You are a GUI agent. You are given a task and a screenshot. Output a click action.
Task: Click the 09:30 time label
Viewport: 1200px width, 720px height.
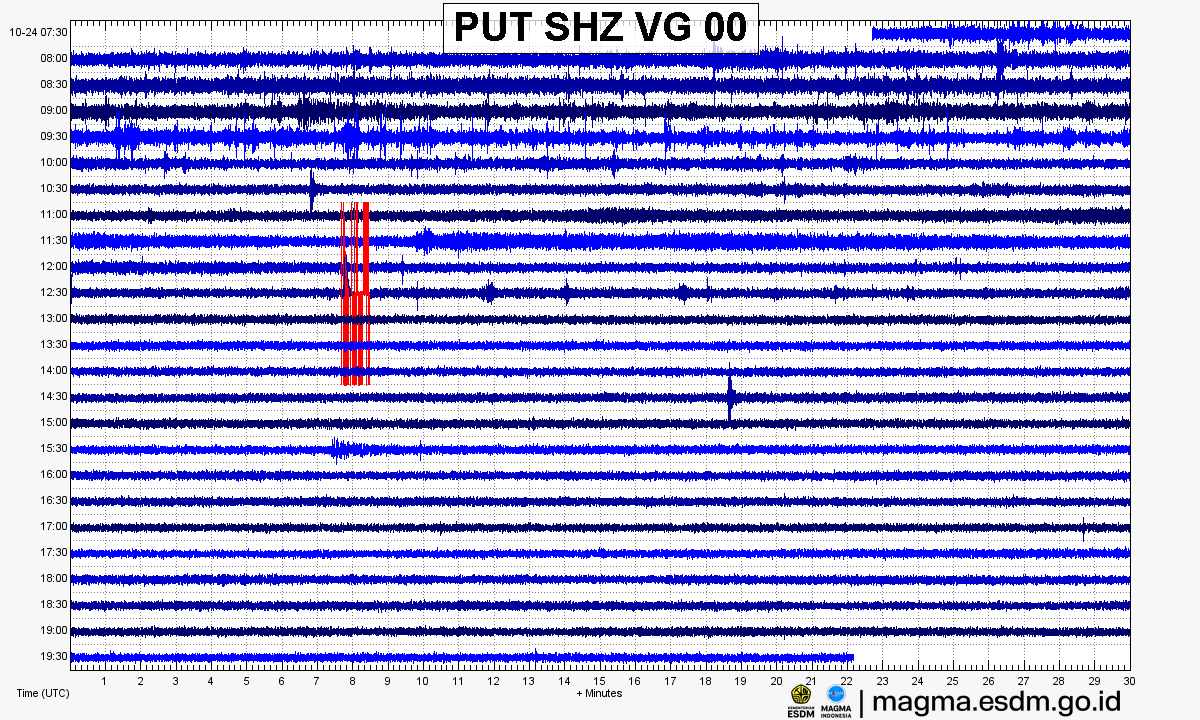[x=54, y=136]
